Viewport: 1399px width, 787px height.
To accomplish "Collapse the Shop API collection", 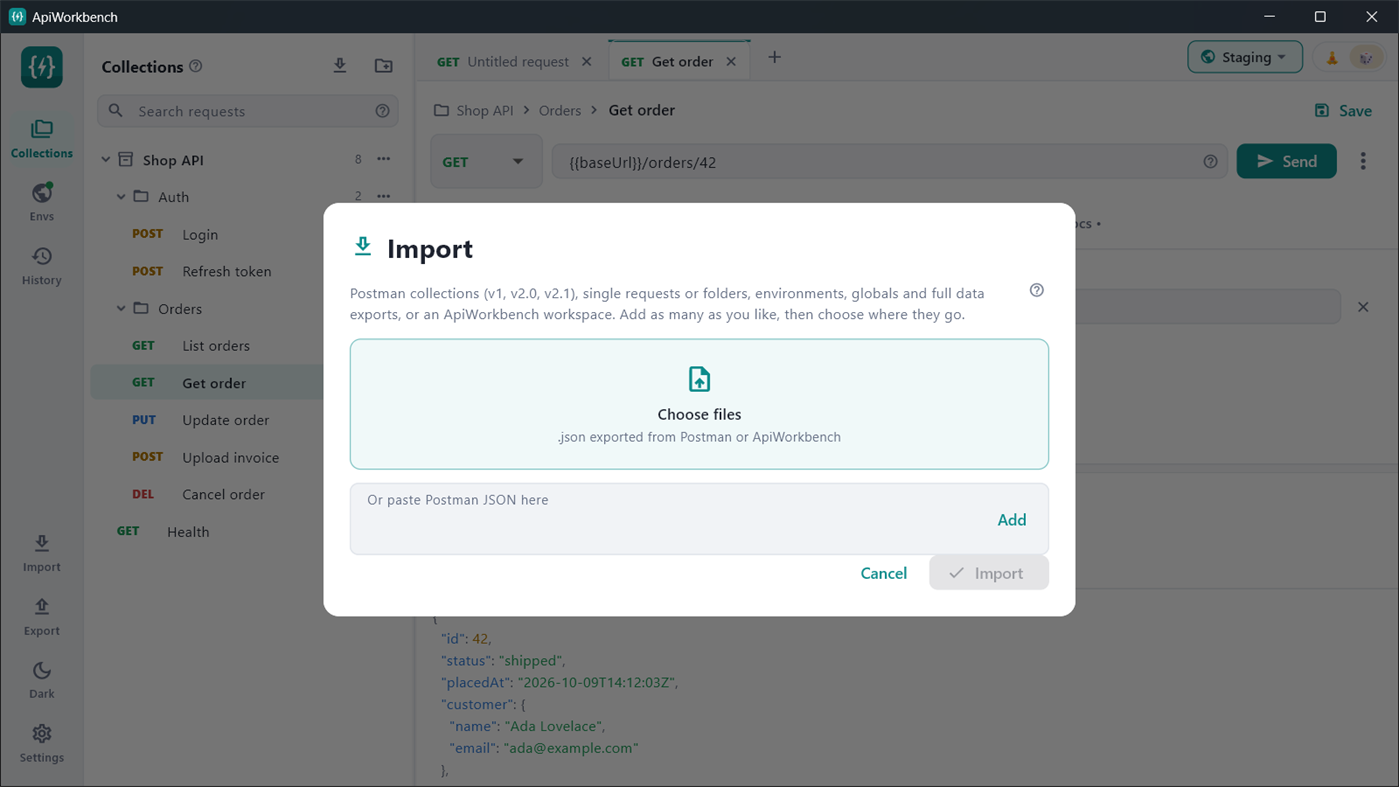I will (106, 160).
